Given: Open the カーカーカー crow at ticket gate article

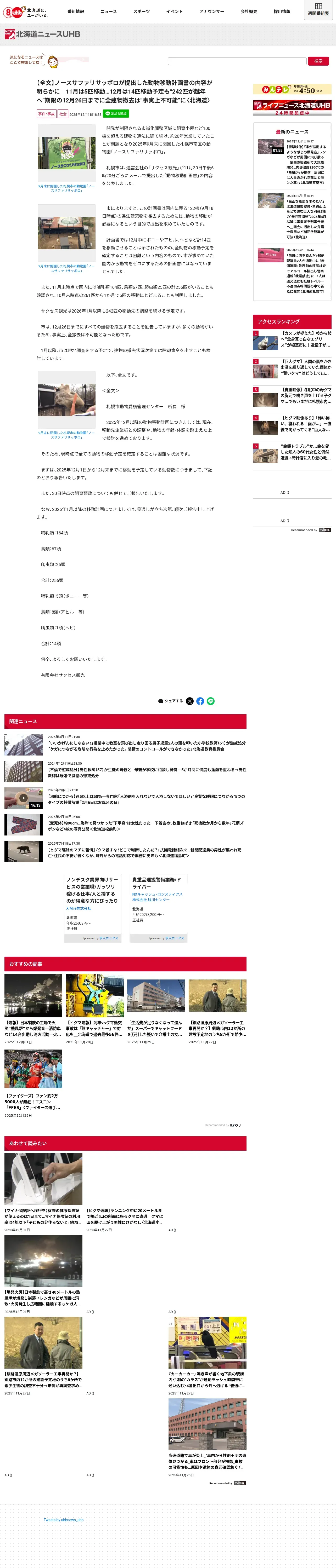Looking at the screenshot, I should click(207, 1356).
